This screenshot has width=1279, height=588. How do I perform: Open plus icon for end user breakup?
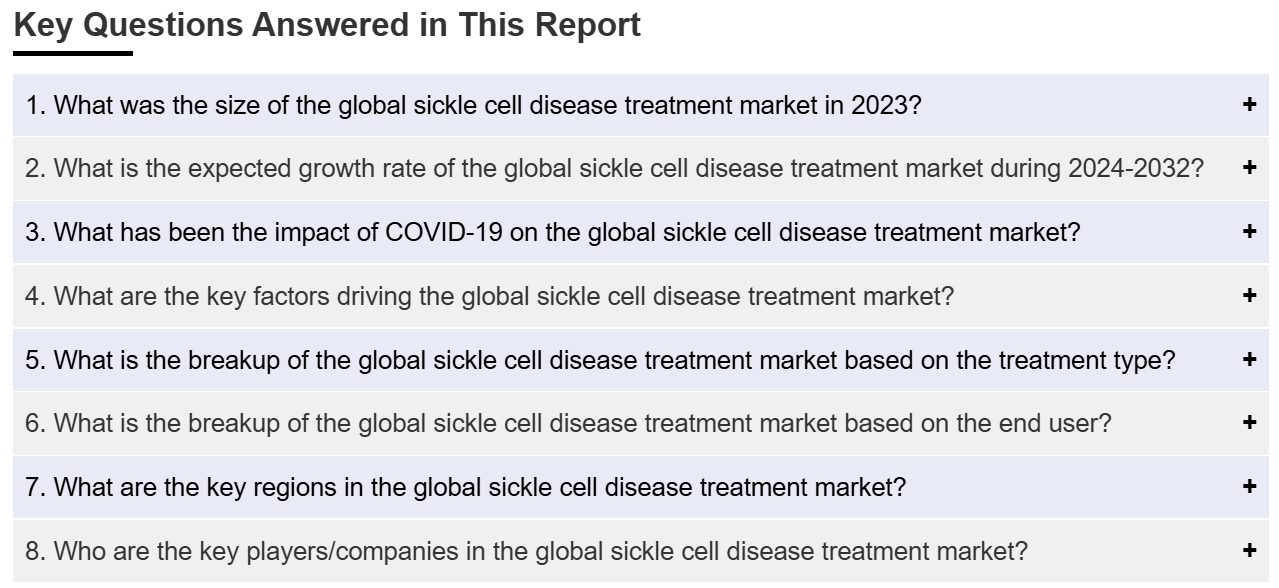[1249, 423]
